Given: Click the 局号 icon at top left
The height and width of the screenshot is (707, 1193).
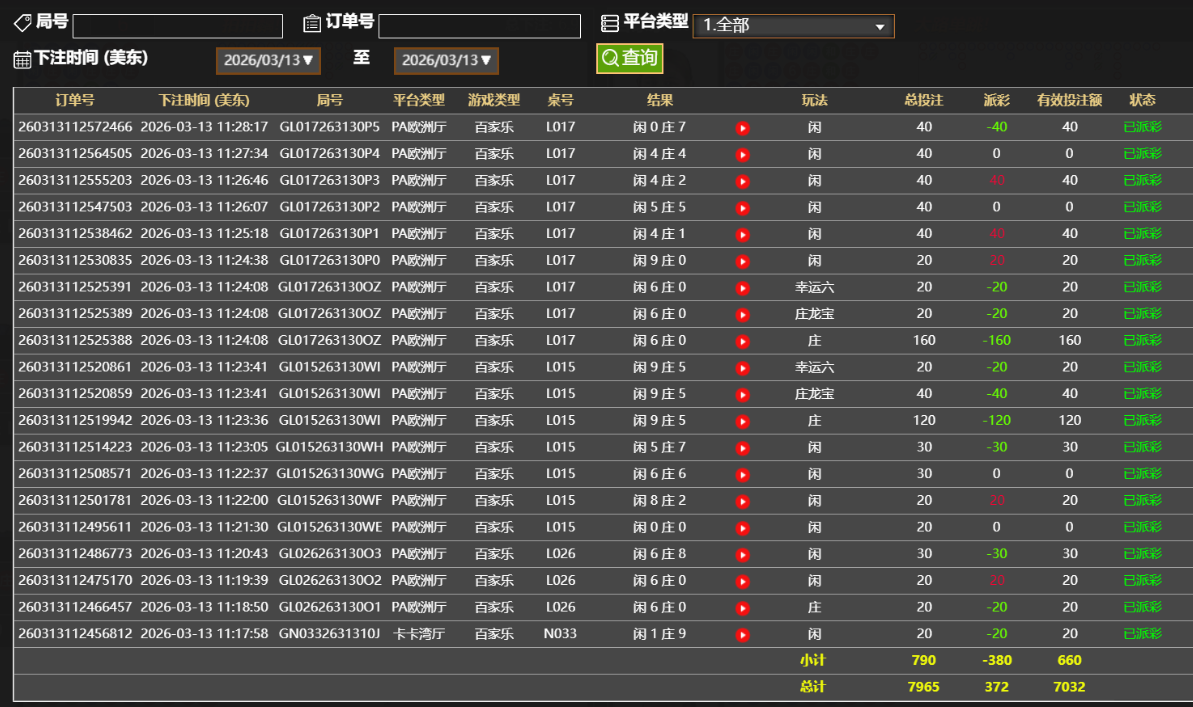Looking at the screenshot, I should (24, 24).
